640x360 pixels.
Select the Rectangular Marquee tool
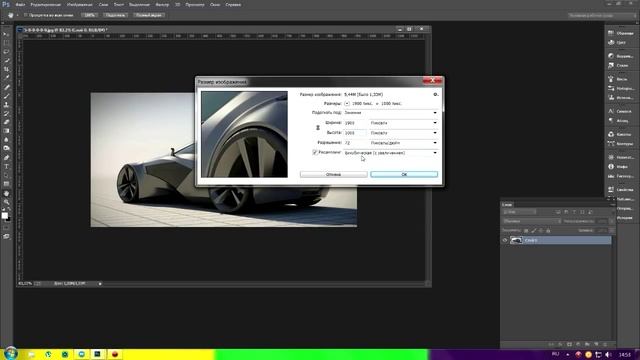(x=6, y=43)
